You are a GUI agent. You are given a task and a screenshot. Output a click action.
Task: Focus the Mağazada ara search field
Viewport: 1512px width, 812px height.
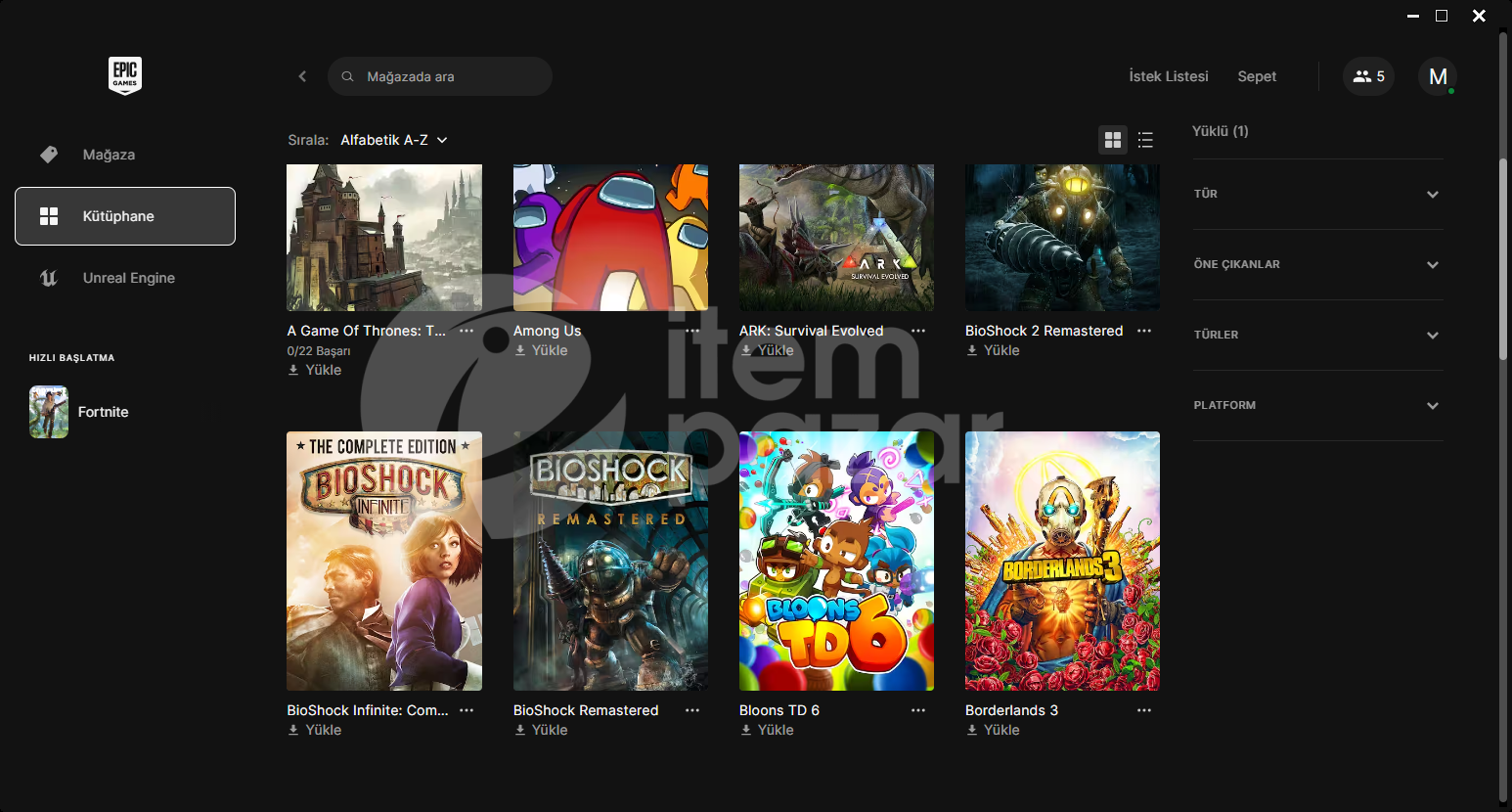coord(440,76)
